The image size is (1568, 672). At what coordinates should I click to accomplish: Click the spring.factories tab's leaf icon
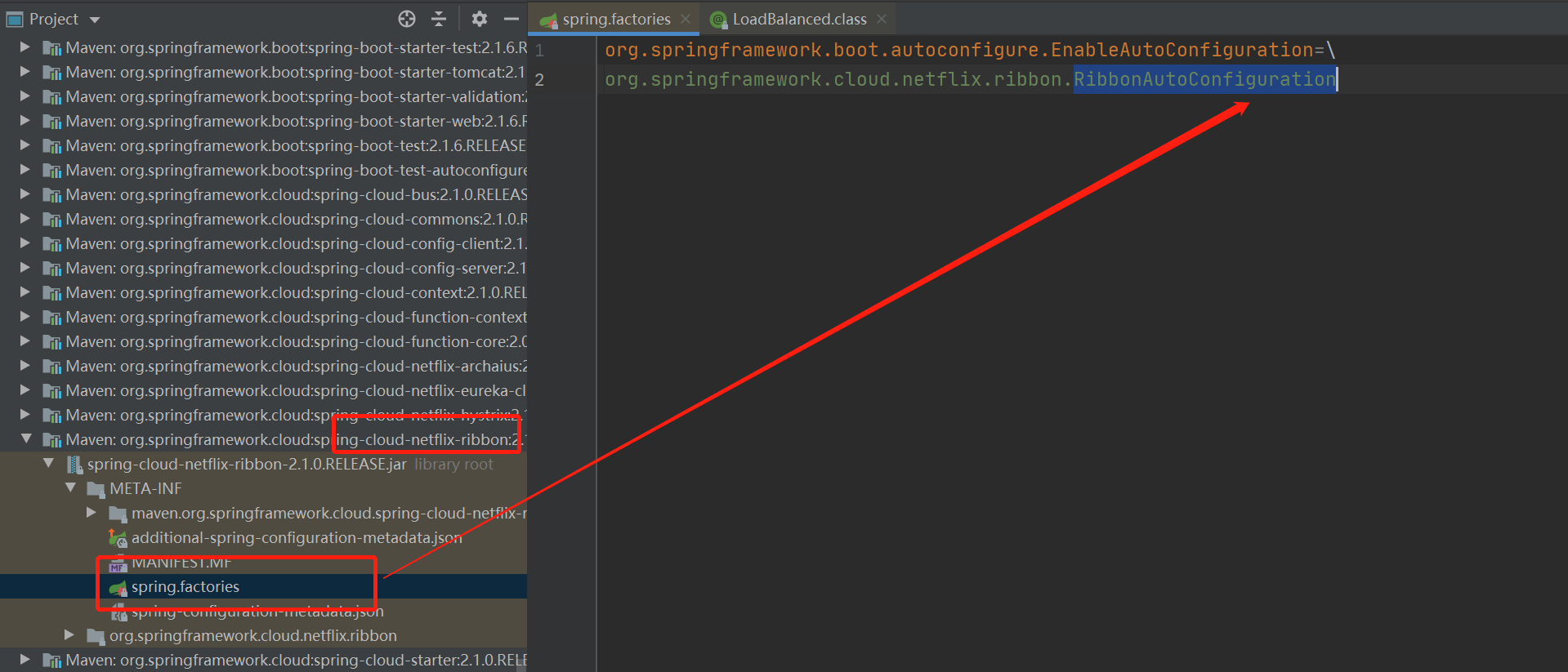pos(549,20)
